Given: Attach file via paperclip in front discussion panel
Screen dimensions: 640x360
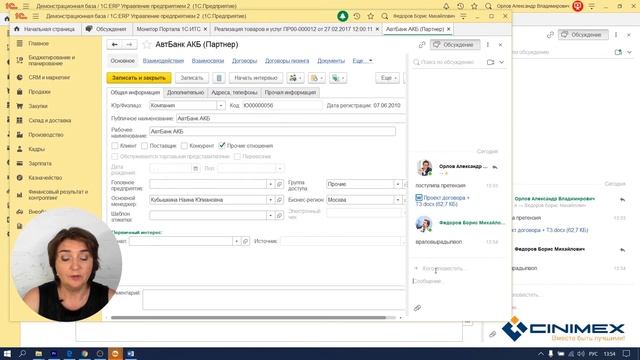Looking at the screenshot, I should coord(417,308).
